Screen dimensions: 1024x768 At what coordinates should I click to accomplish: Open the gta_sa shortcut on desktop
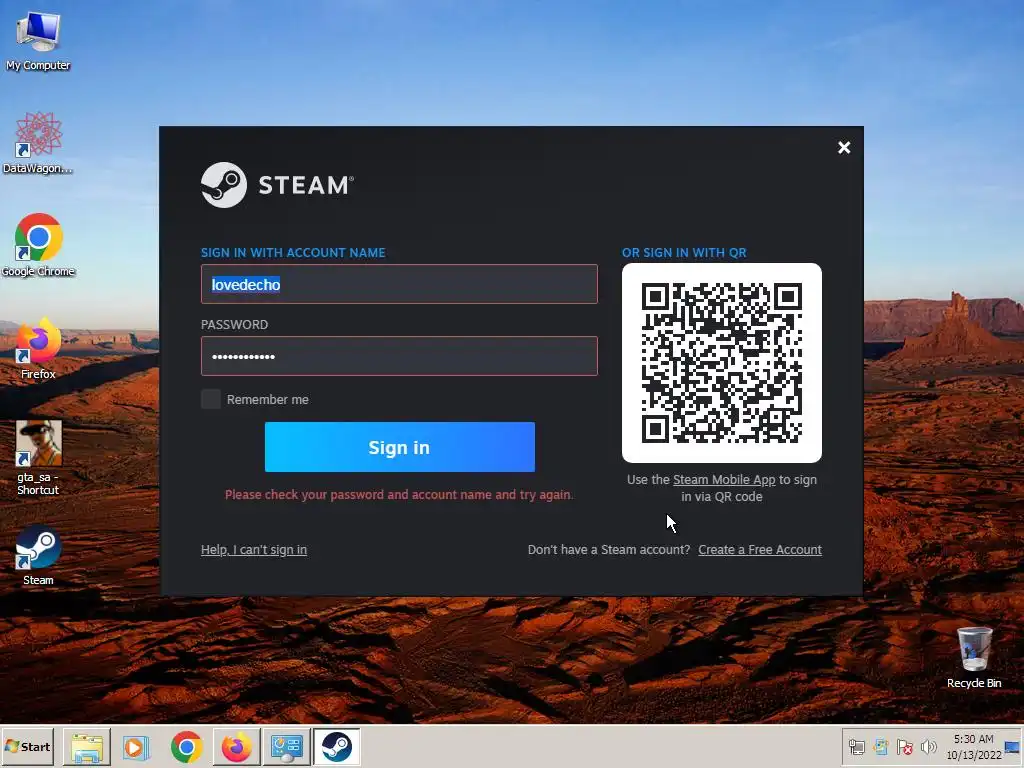click(x=38, y=457)
